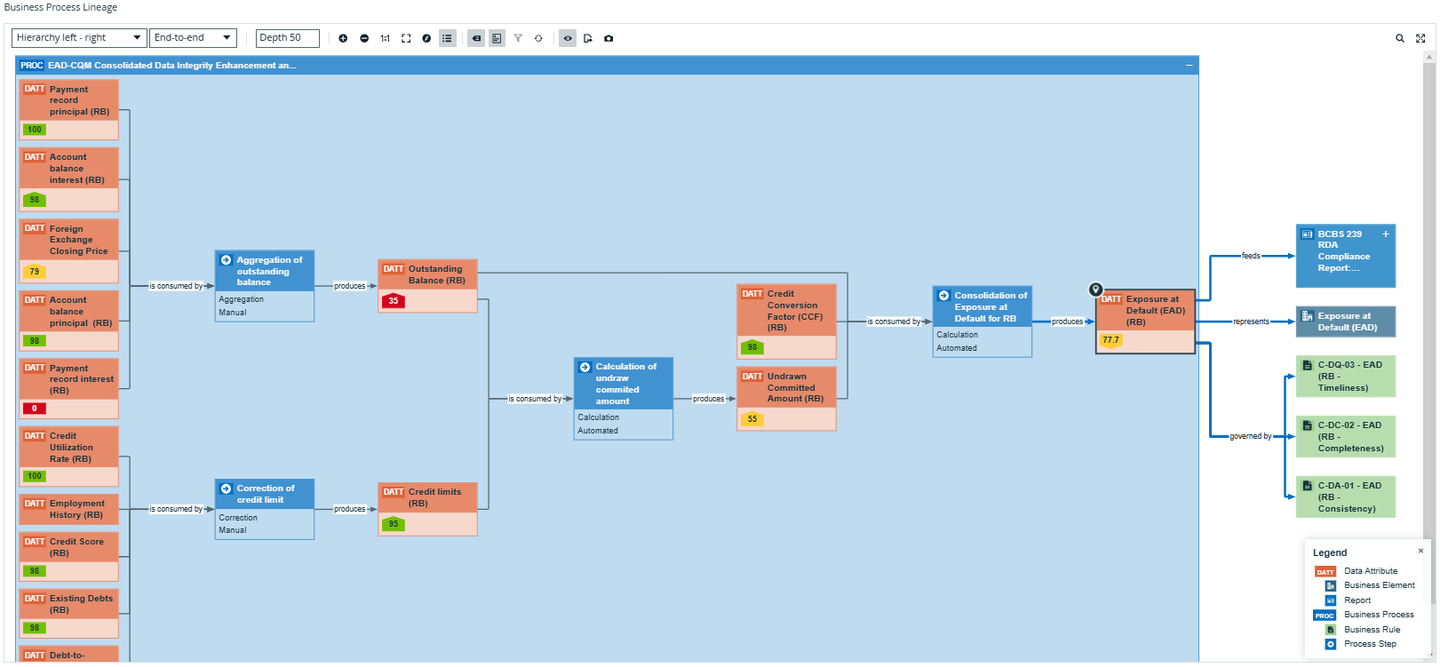The width and height of the screenshot is (1440, 667).
Task: Click rule C-DC-02 - EAD Completeness
Action: pos(1346,436)
